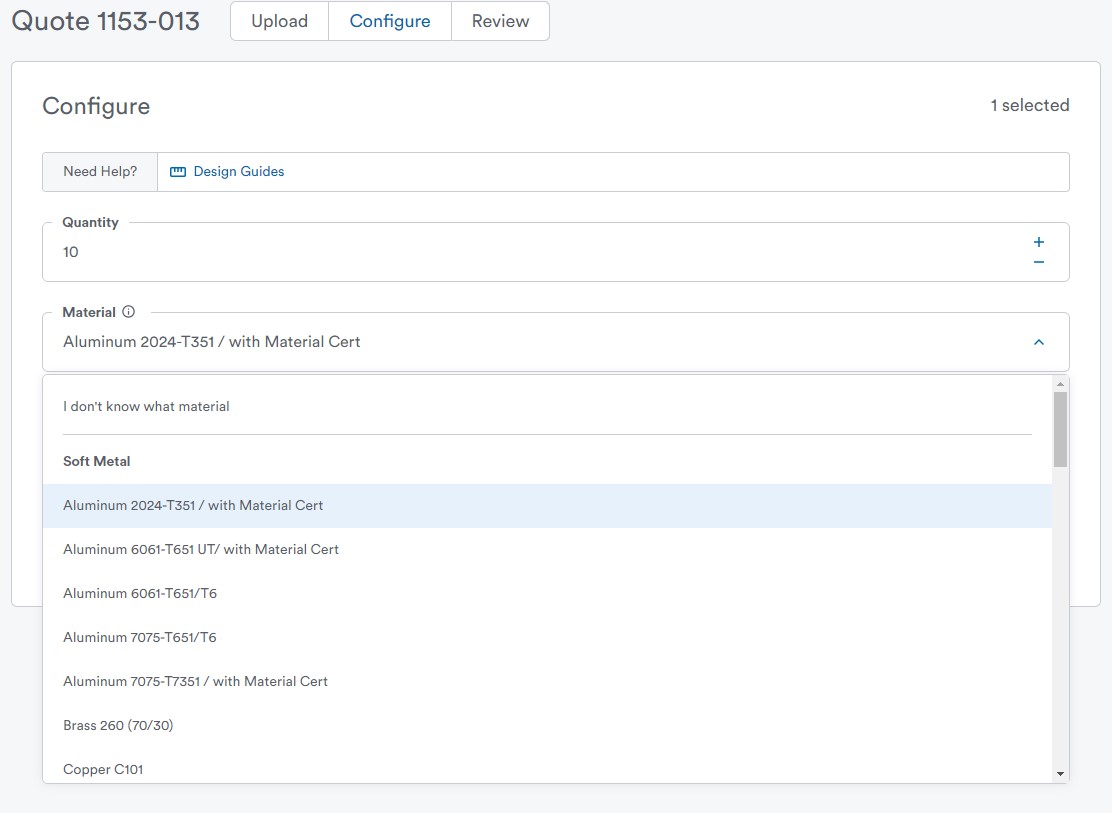This screenshot has height=813, width=1112.
Task: Collapse the Material dropdown via its chevron
Action: pos(1038,342)
